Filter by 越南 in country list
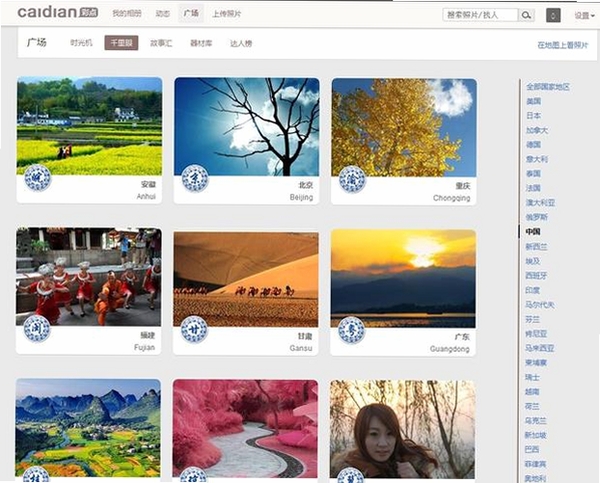The height and width of the screenshot is (483, 600). [533, 392]
